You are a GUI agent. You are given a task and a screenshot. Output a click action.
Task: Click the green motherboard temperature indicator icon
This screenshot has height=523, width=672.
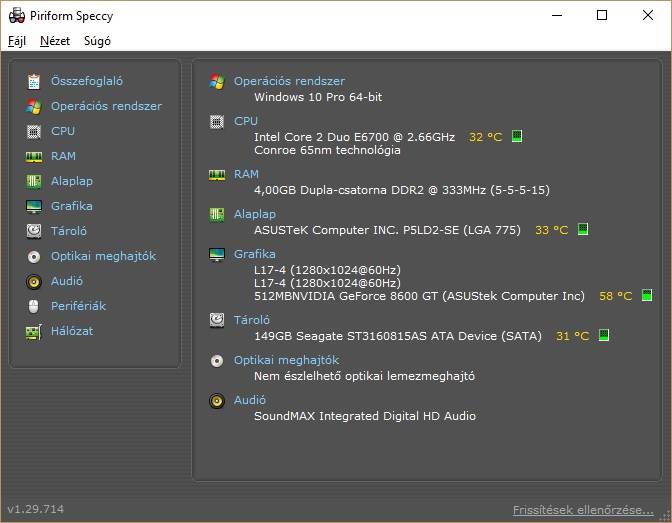click(583, 229)
